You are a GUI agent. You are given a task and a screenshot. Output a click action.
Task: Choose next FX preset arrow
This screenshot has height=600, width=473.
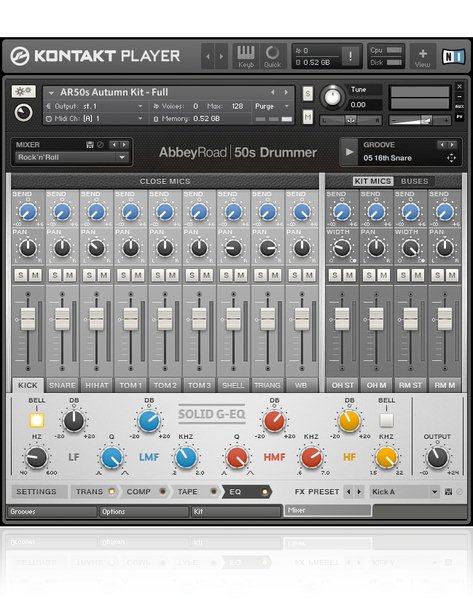359,492
